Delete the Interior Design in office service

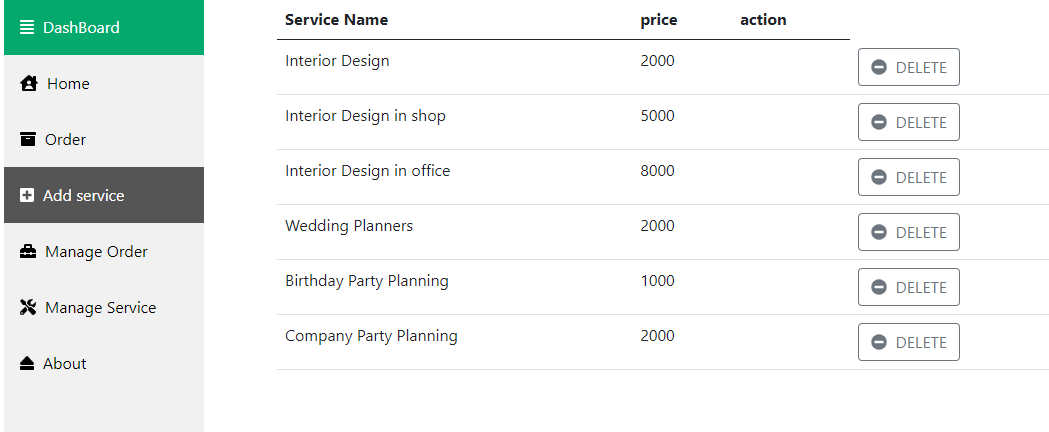pyautogui.click(x=909, y=177)
